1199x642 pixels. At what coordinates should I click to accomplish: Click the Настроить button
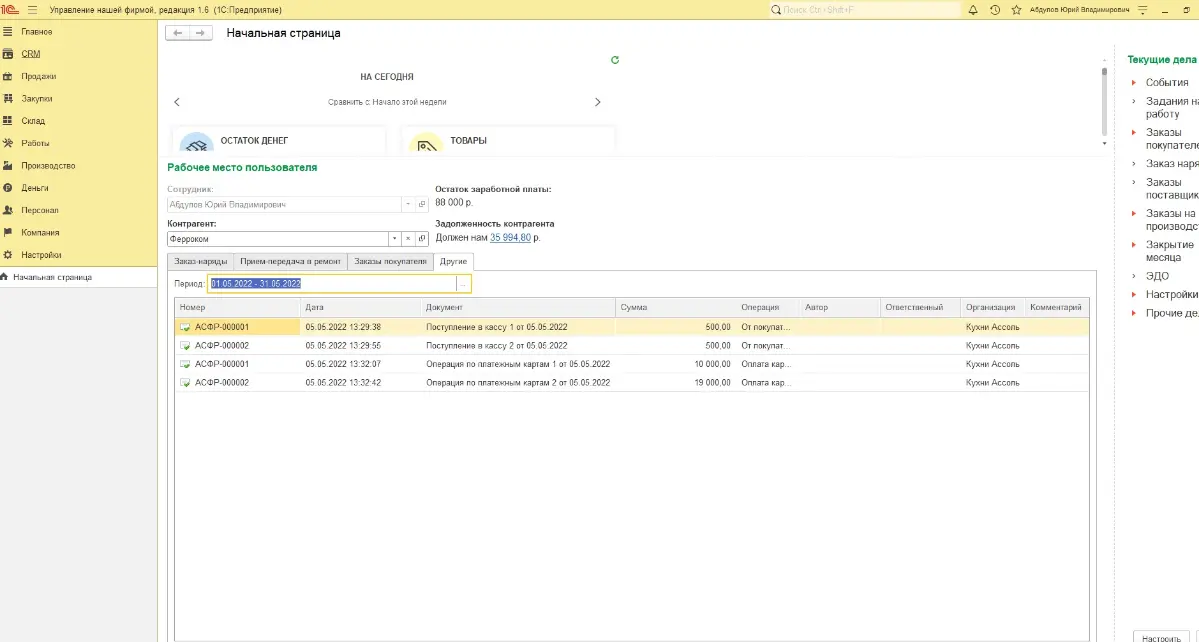[1163, 636]
